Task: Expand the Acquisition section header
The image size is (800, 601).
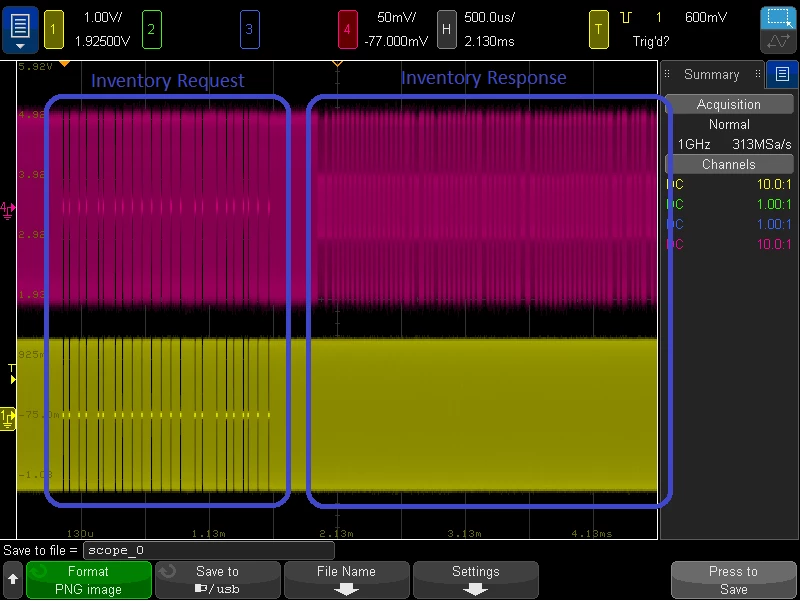Action: [729, 104]
